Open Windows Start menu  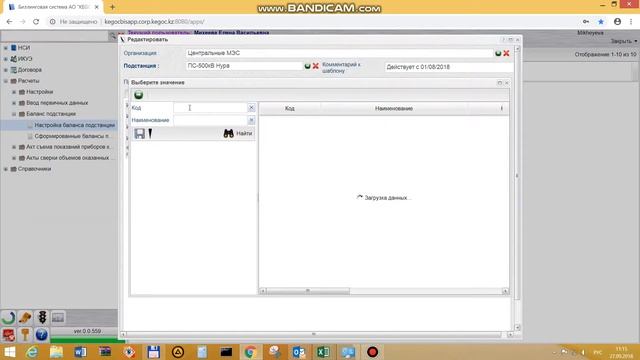(x=9, y=352)
